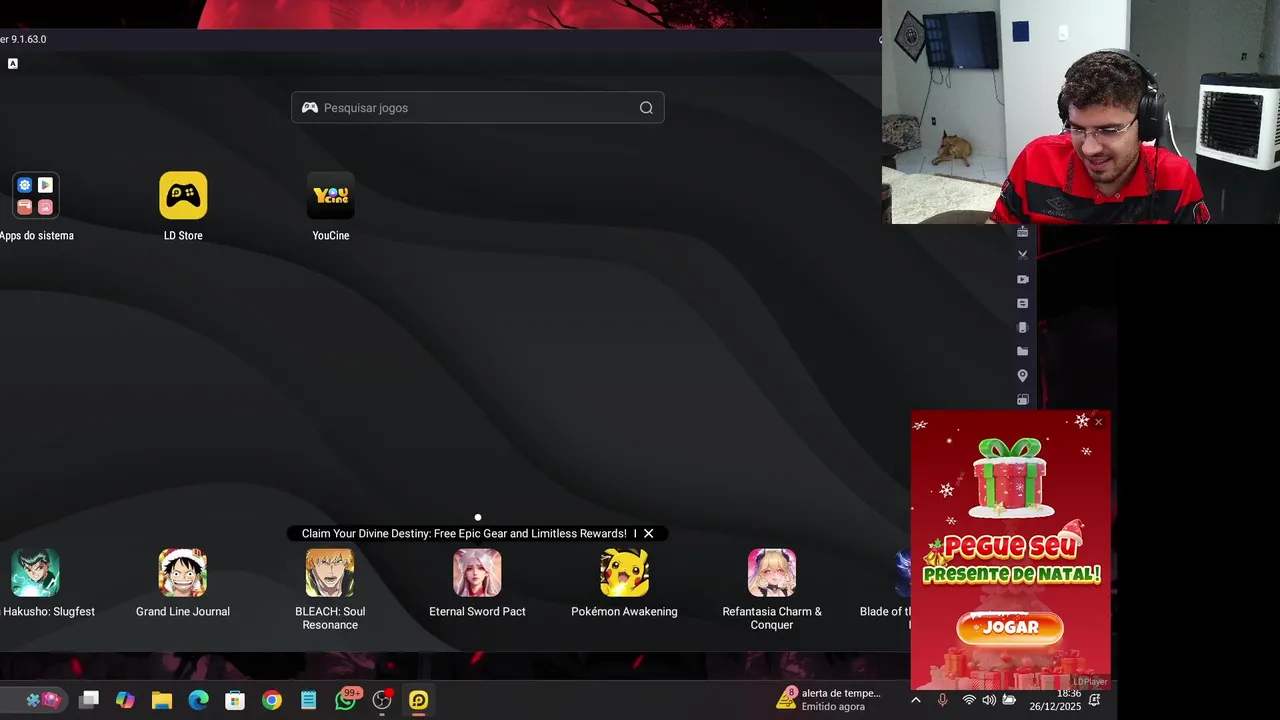1280x720 pixels.
Task: Click the JOGAR button in the Christmas ad
Action: [1010, 627]
